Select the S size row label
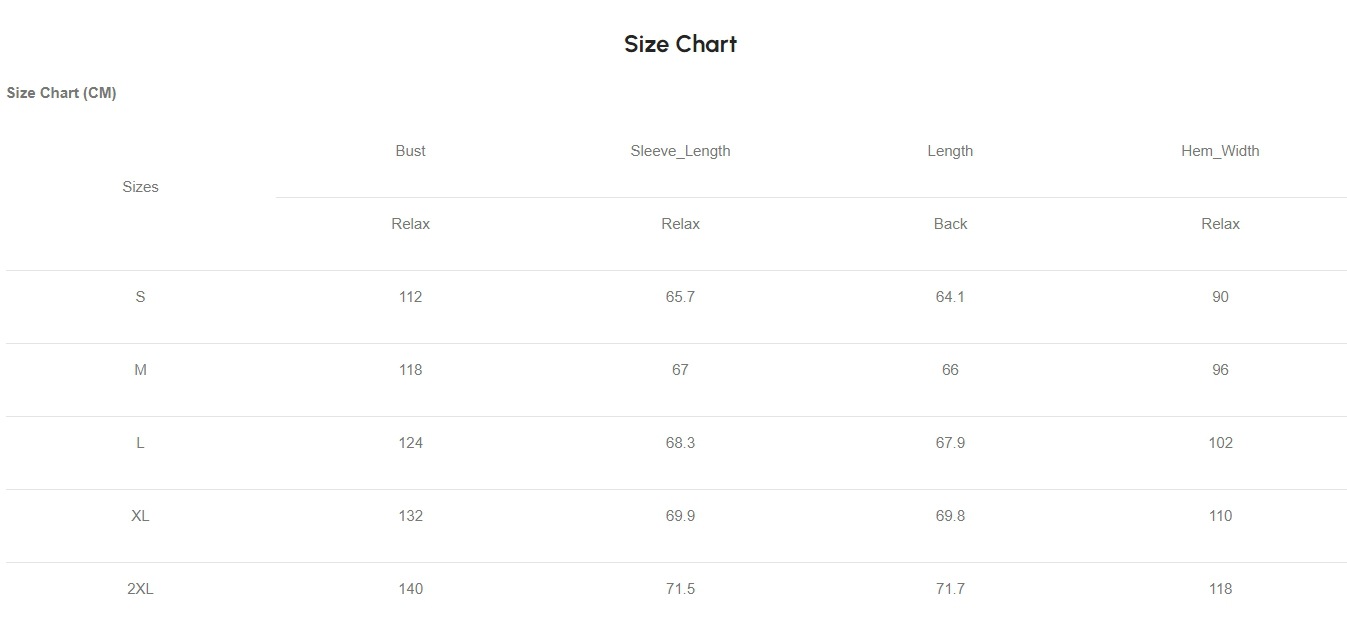The image size is (1347, 634). pyautogui.click(x=140, y=297)
